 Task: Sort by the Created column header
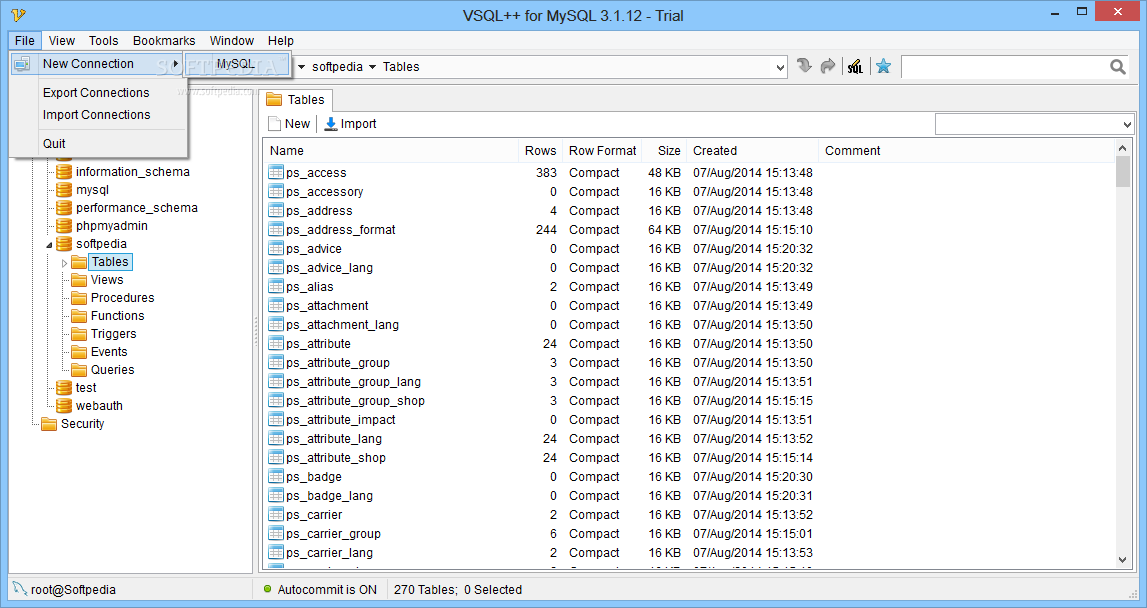coord(753,151)
